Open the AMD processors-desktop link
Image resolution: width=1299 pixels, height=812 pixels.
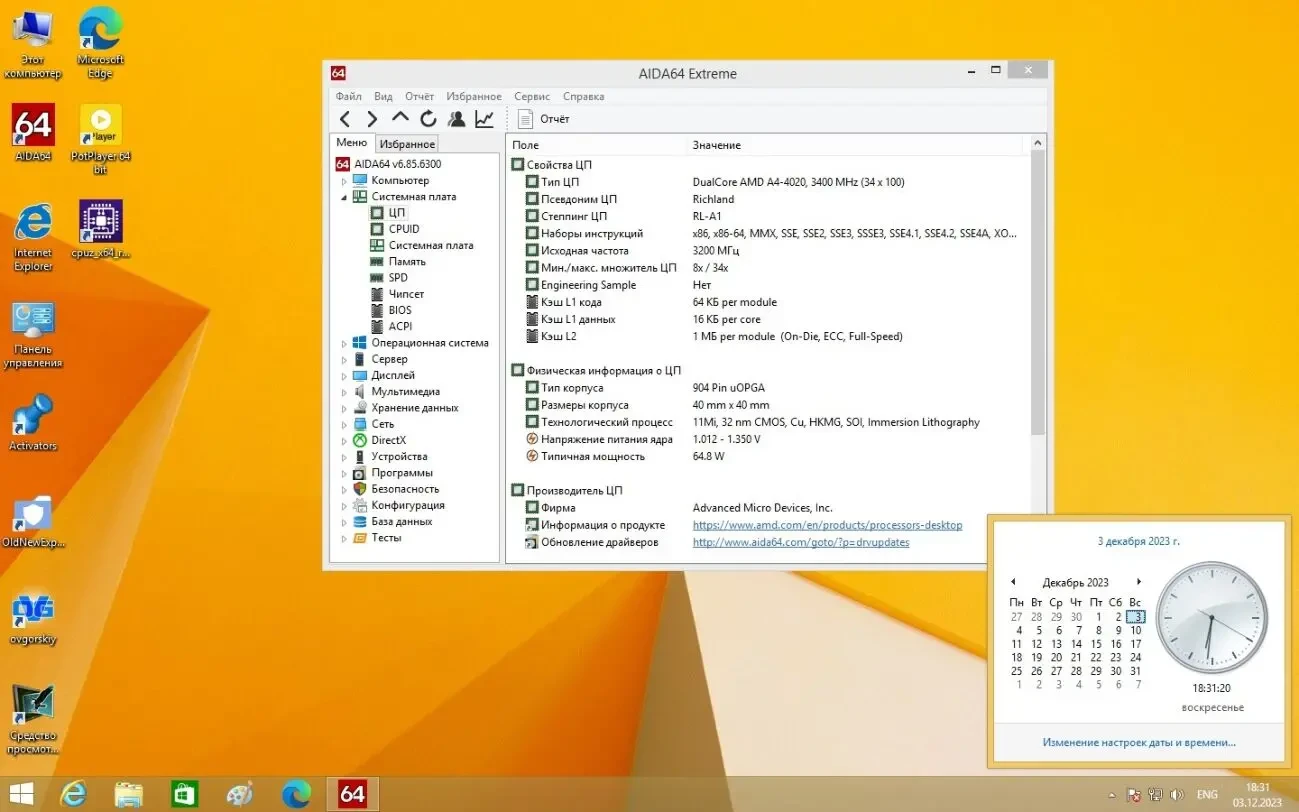[827, 525]
